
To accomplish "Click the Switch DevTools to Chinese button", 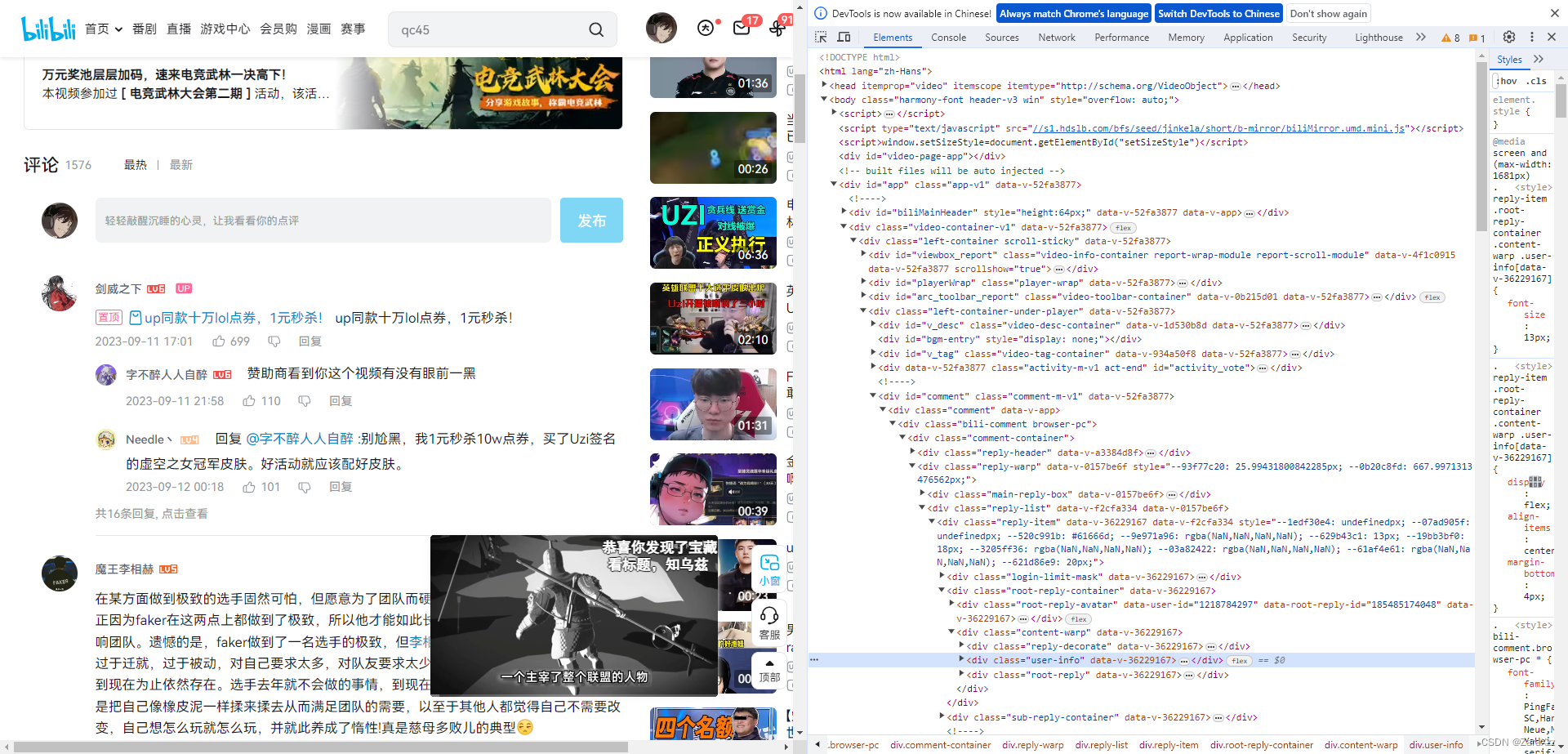I will tap(1218, 13).
